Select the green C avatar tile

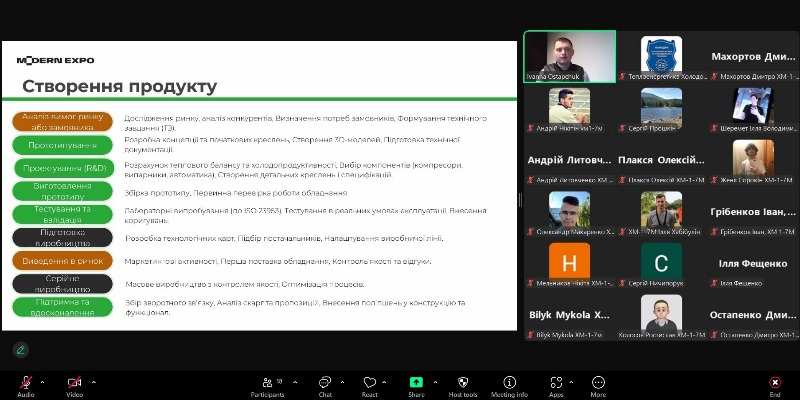tap(661, 264)
